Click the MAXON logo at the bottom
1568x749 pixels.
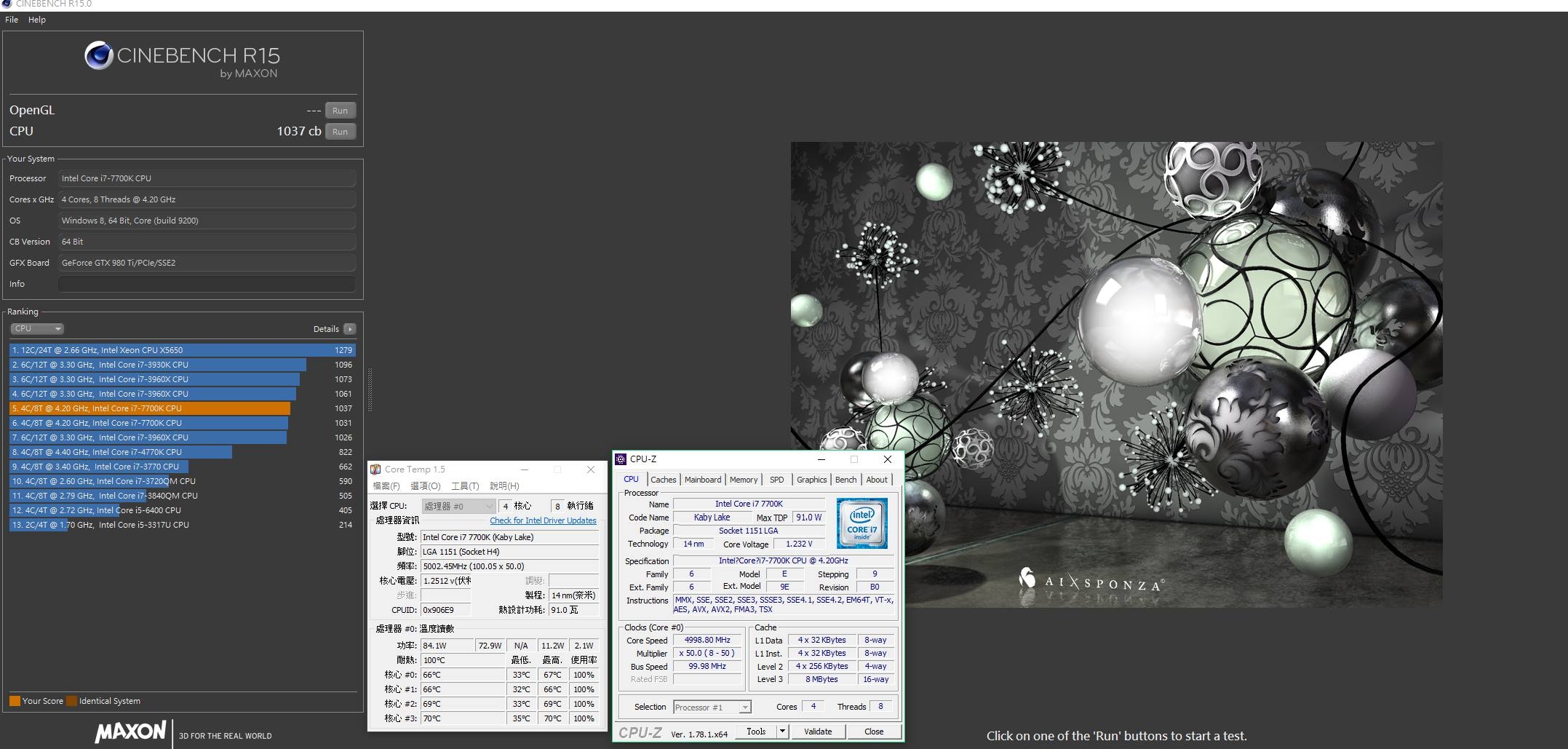click(131, 732)
